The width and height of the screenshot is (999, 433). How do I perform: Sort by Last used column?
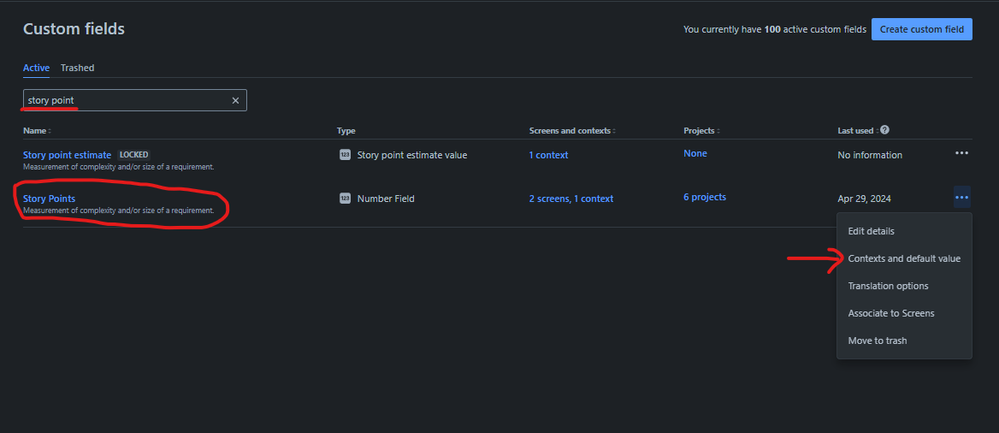pos(858,131)
